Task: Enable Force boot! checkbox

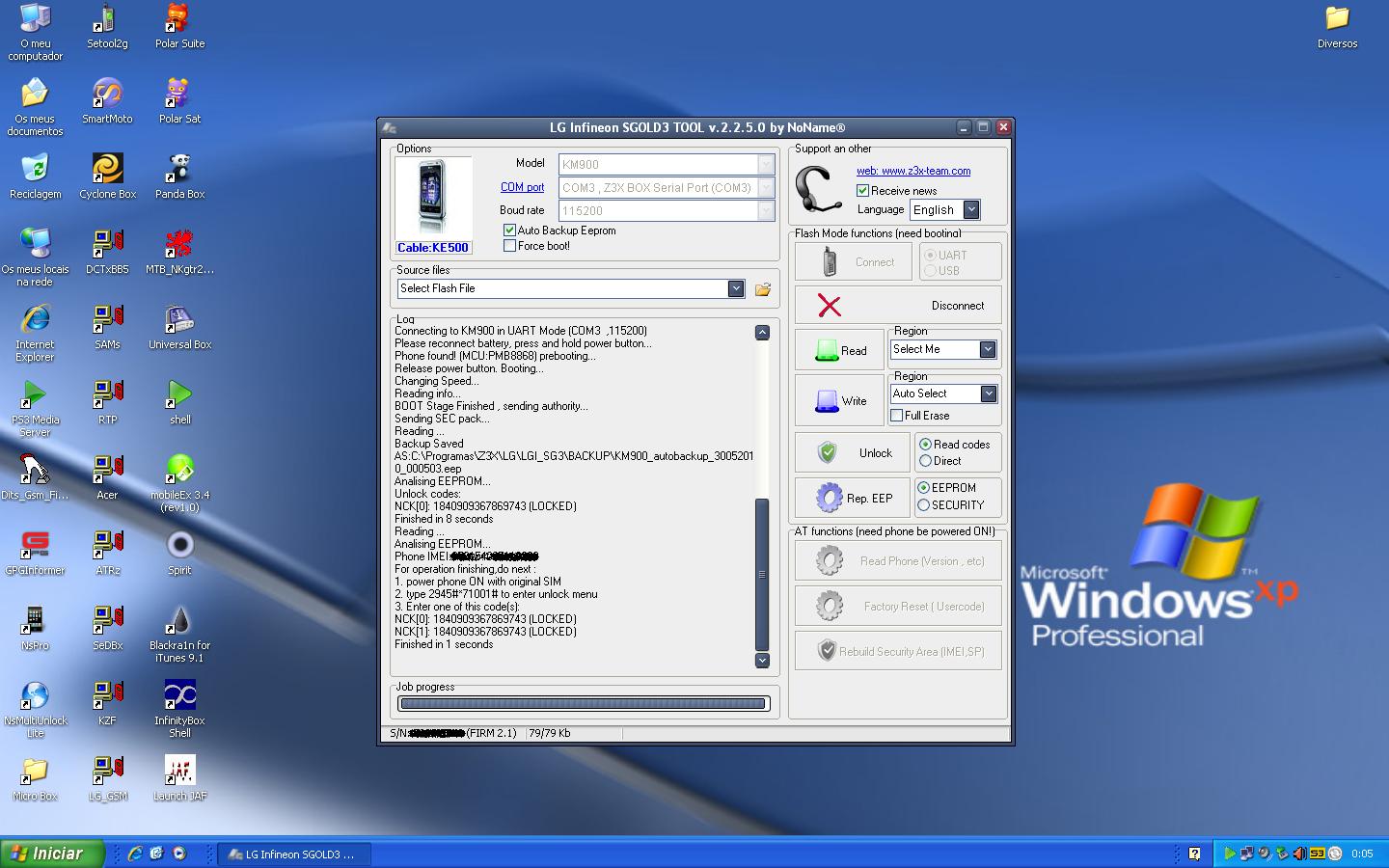Action: pos(509,246)
